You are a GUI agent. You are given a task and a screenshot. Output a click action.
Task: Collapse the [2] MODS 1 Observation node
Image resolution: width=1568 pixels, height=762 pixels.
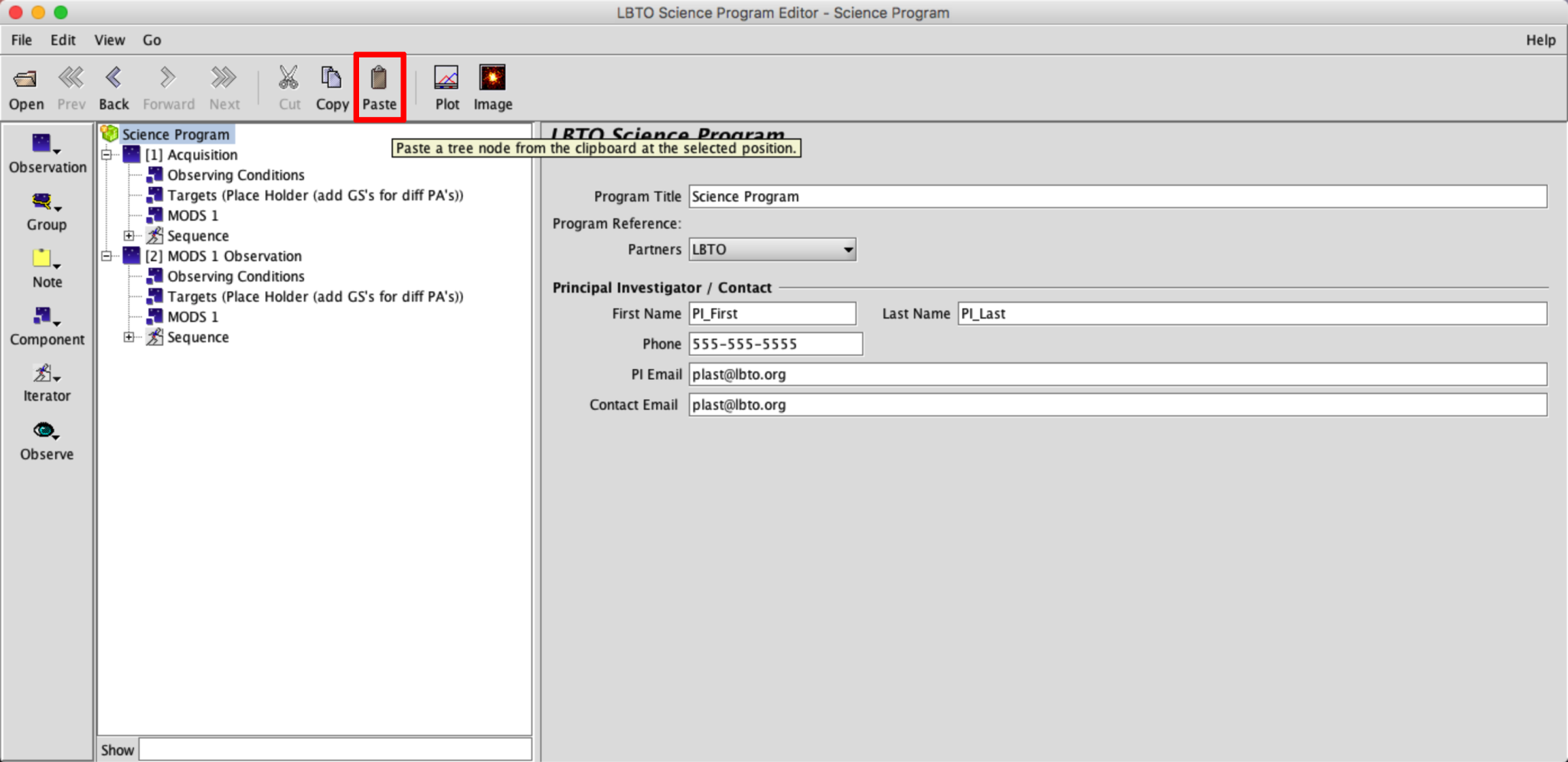[x=106, y=256]
